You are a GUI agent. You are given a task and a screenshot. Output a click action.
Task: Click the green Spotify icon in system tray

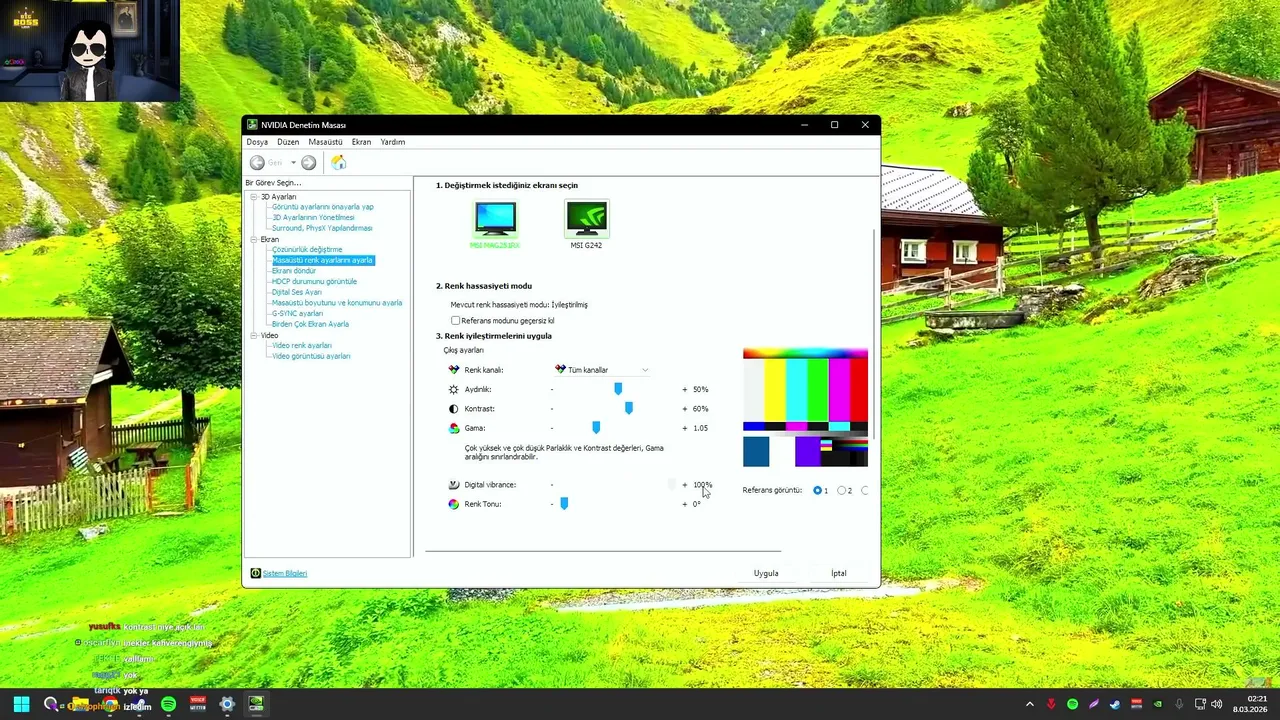pyautogui.click(x=1072, y=704)
